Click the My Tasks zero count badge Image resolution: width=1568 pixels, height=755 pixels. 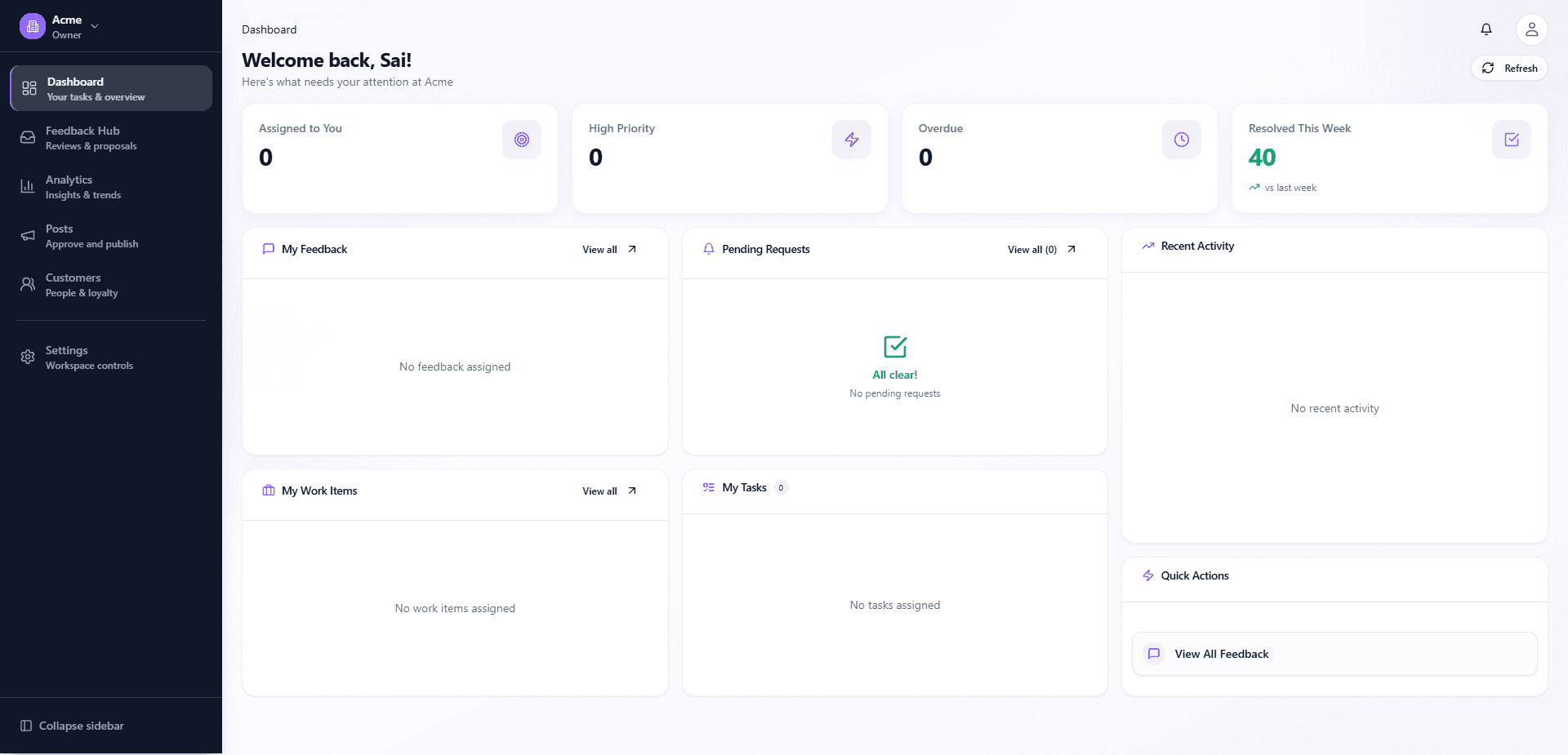click(x=782, y=487)
